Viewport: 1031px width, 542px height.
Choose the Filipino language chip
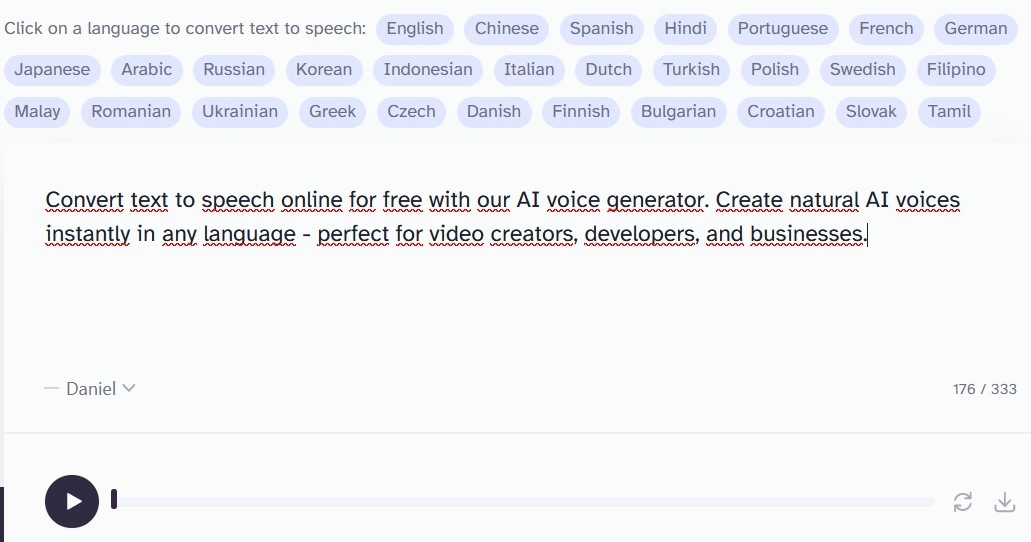point(956,70)
